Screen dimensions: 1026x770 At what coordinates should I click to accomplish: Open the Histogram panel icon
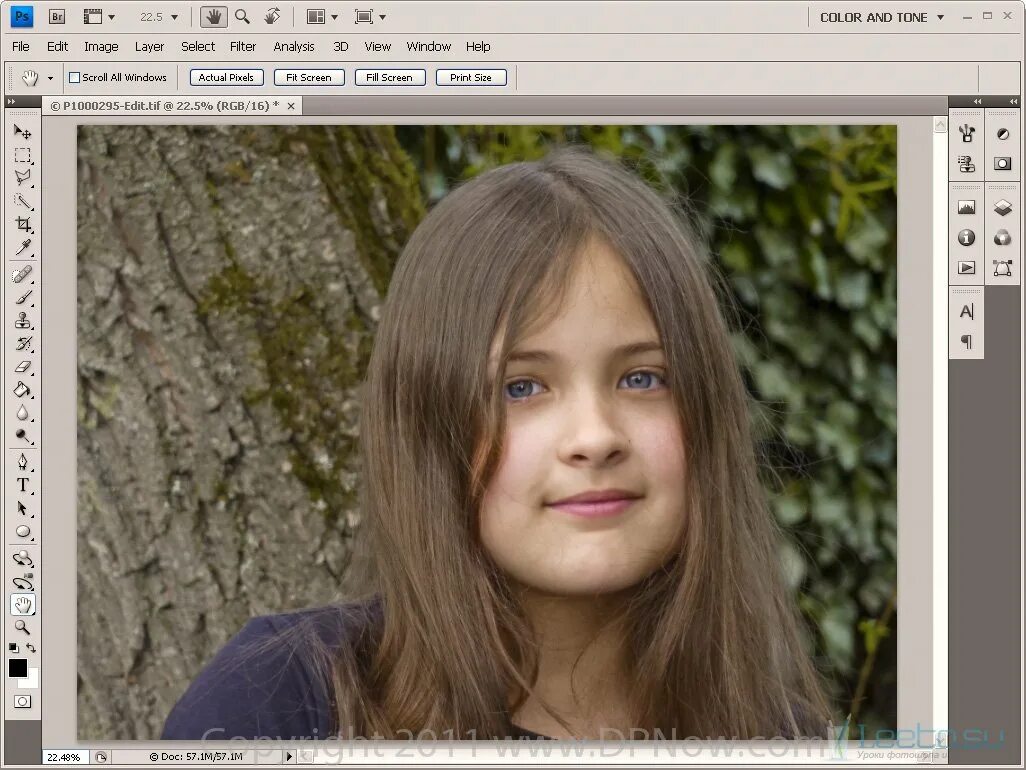click(x=966, y=208)
